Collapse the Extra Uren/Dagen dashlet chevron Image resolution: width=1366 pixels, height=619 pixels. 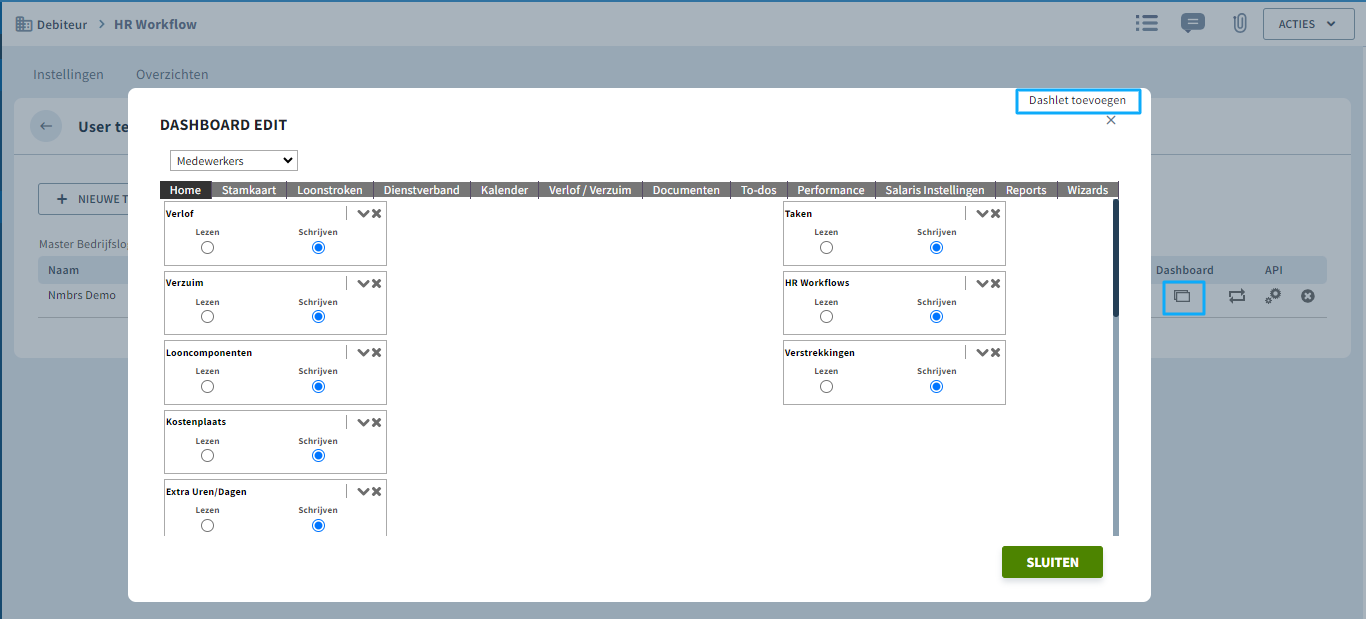pos(363,491)
